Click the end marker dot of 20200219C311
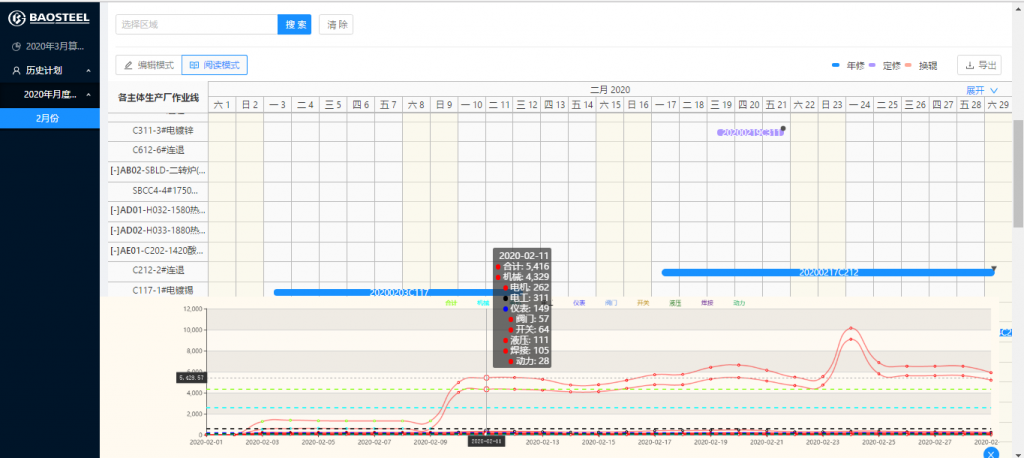1024x458 pixels. [783, 128]
